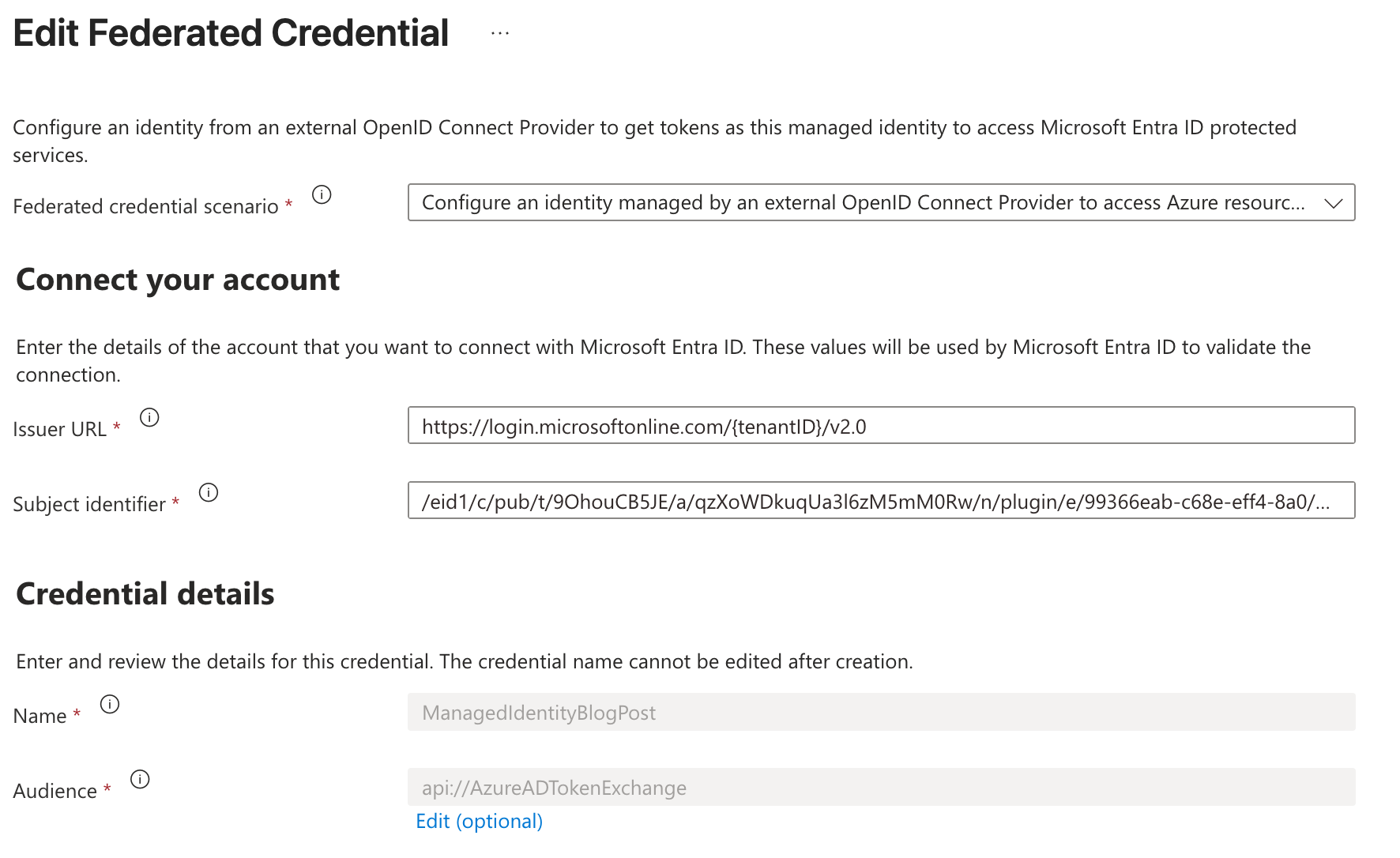Open the ellipsis menu beside the page title
Image resolution: width=1400 pixels, height=858 pixels.
[499, 33]
